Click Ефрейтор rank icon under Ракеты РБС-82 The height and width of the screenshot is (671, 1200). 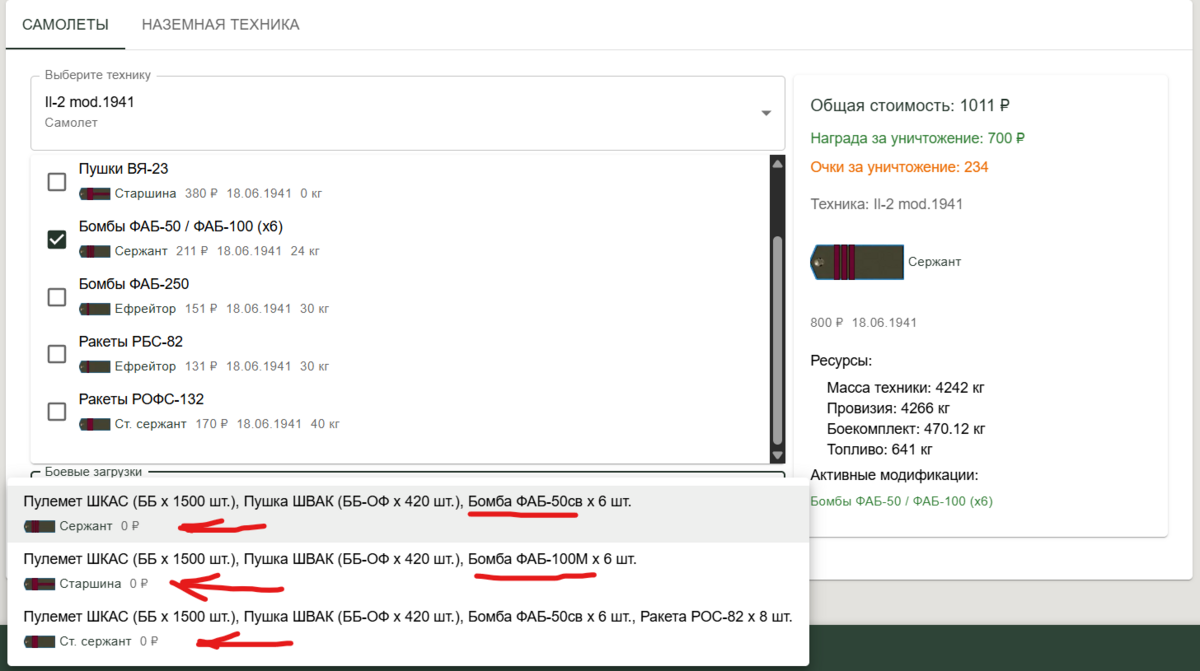coord(95,366)
